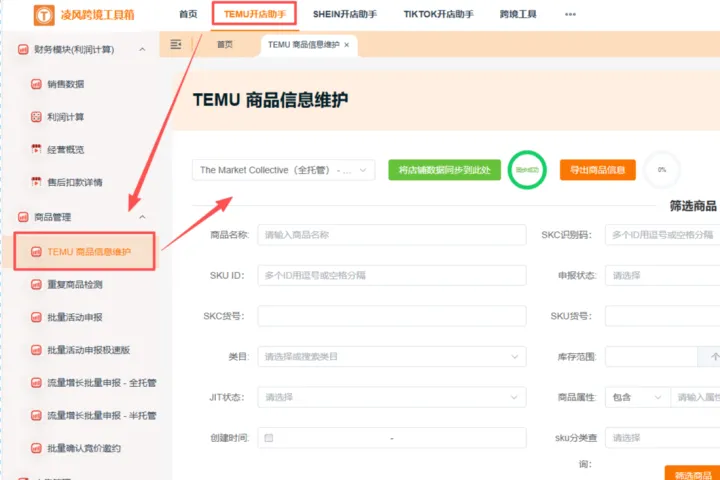Click the 商品管理 section icon
The image size is (720, 480).
tap(23, 217)
